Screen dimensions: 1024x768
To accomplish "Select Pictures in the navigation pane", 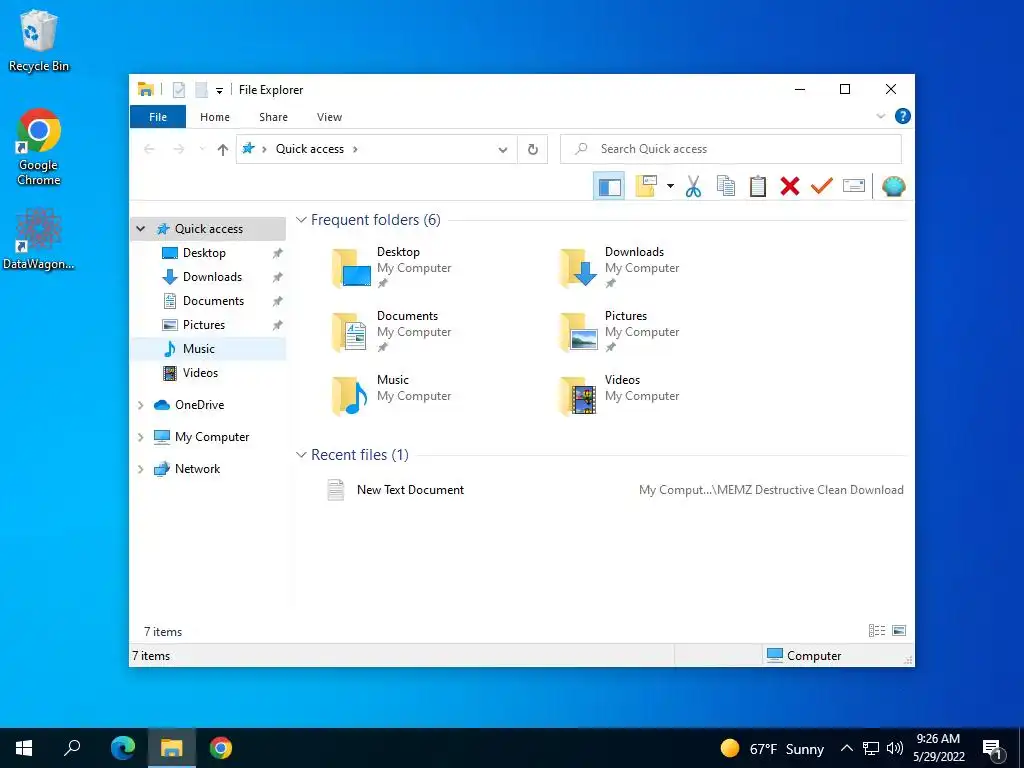I will click(x=204, y=325).
